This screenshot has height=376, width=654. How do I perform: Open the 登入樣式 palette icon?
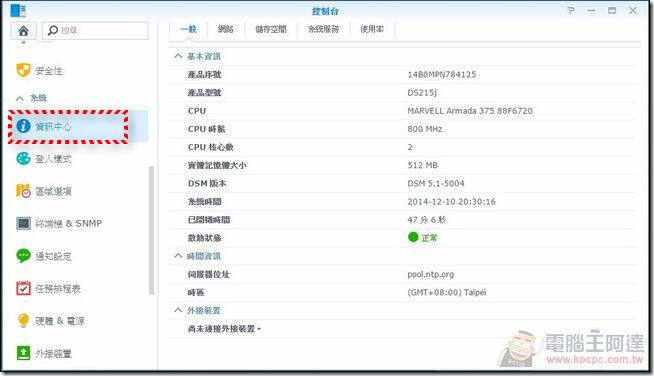23,159
